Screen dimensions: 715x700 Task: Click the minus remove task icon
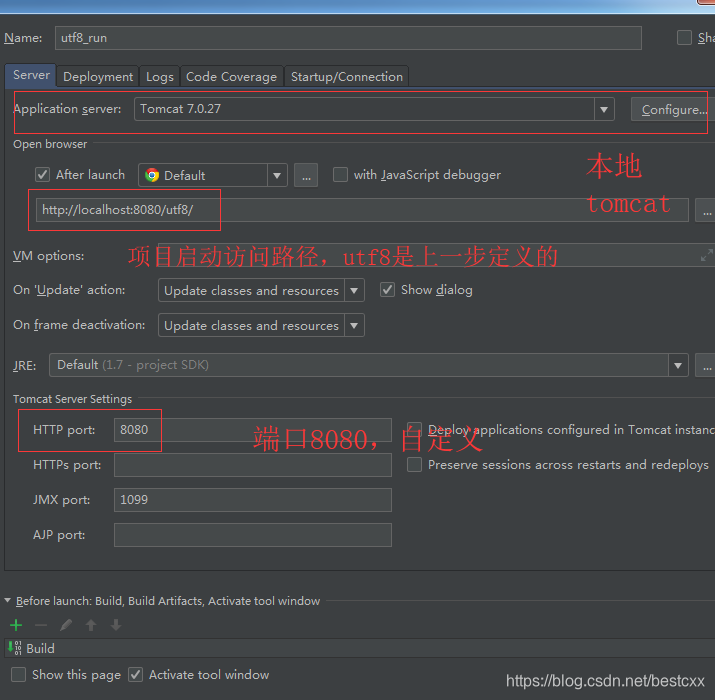[41, 625]
